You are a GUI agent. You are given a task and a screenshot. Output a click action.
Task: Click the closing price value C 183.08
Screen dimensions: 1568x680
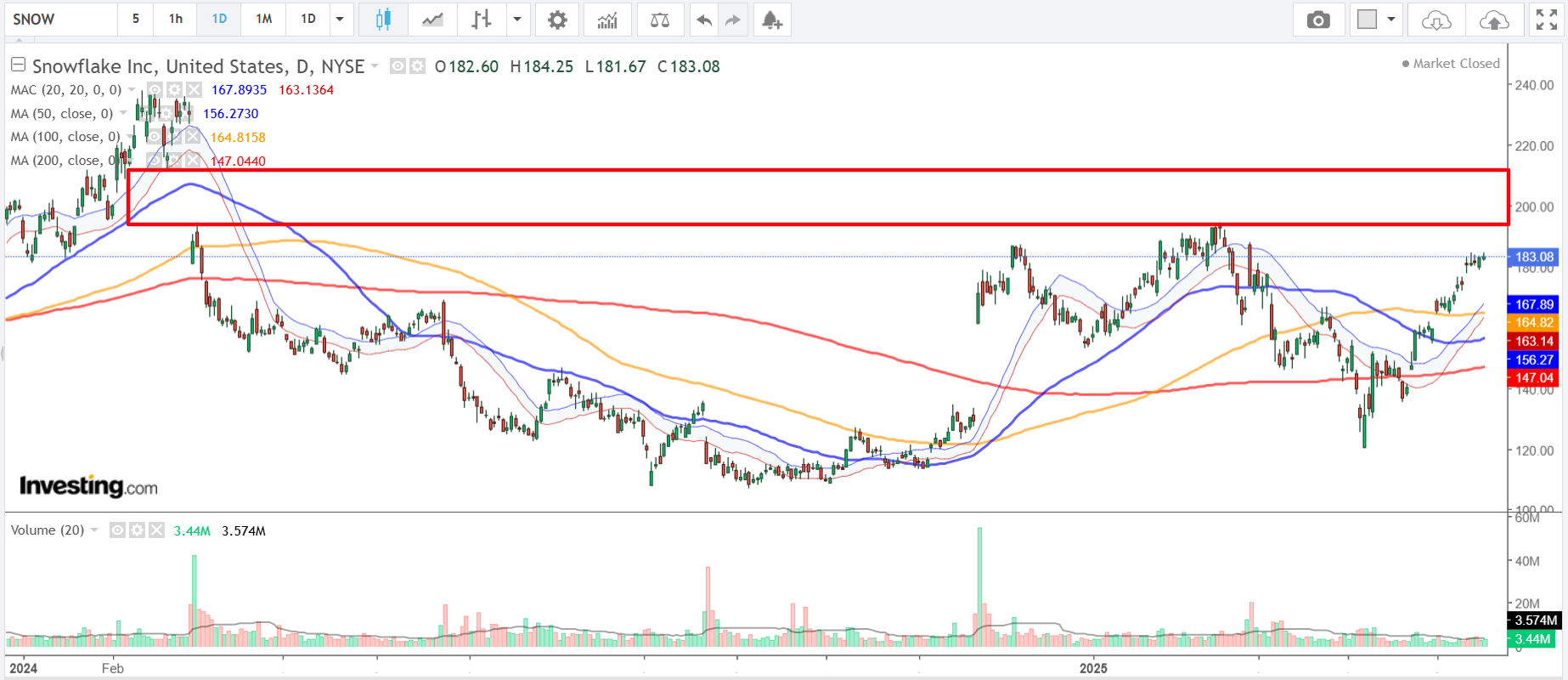click(689, 66)
